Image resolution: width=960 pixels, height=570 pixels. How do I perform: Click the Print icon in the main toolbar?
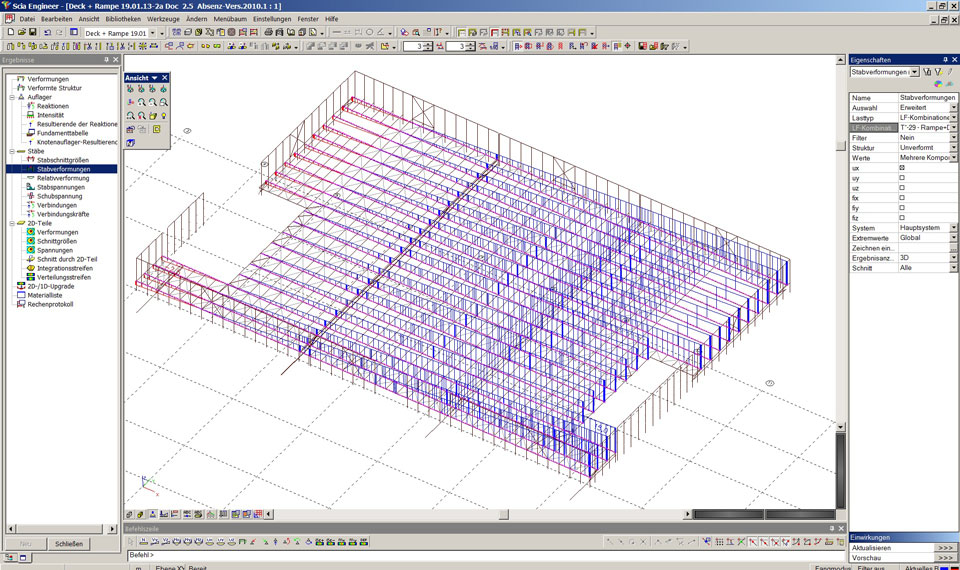pyautogui.click(x=269, y=32)
